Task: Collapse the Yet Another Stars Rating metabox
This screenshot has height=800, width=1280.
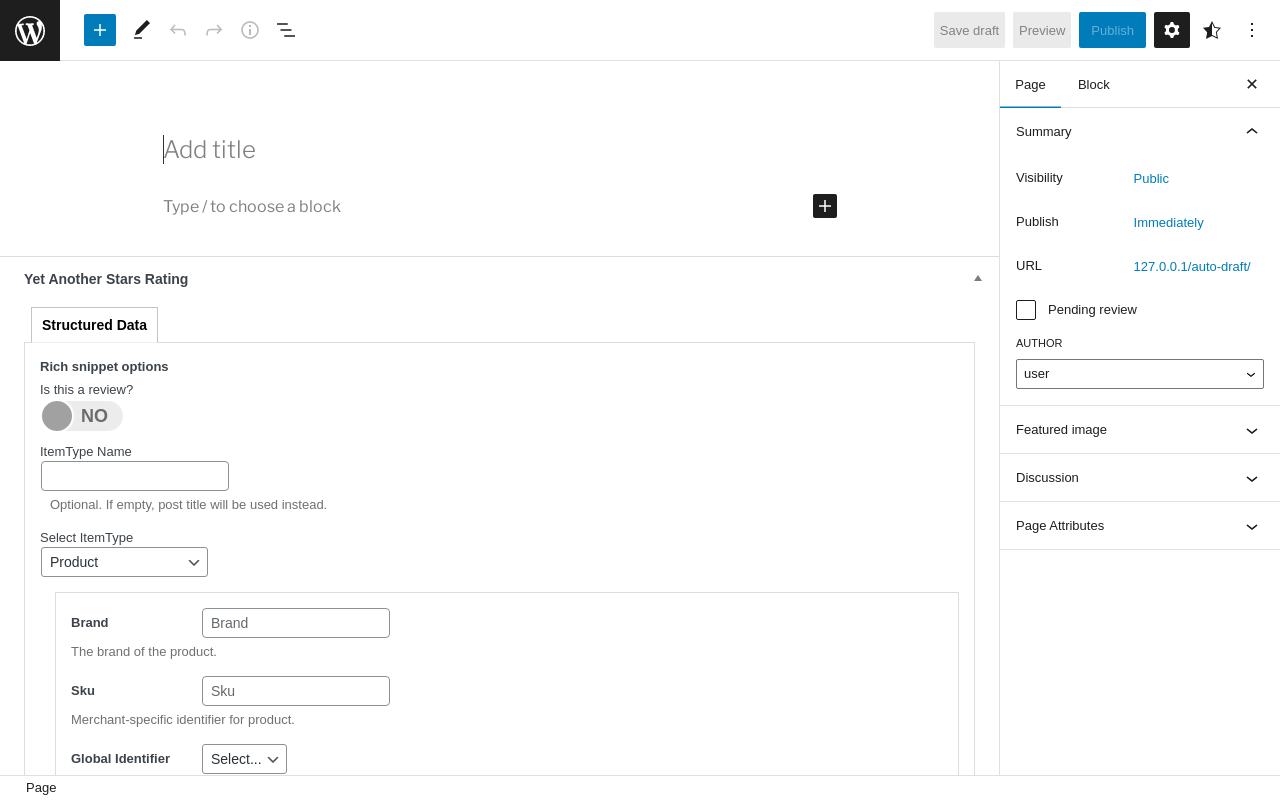Action: [978, 279]
